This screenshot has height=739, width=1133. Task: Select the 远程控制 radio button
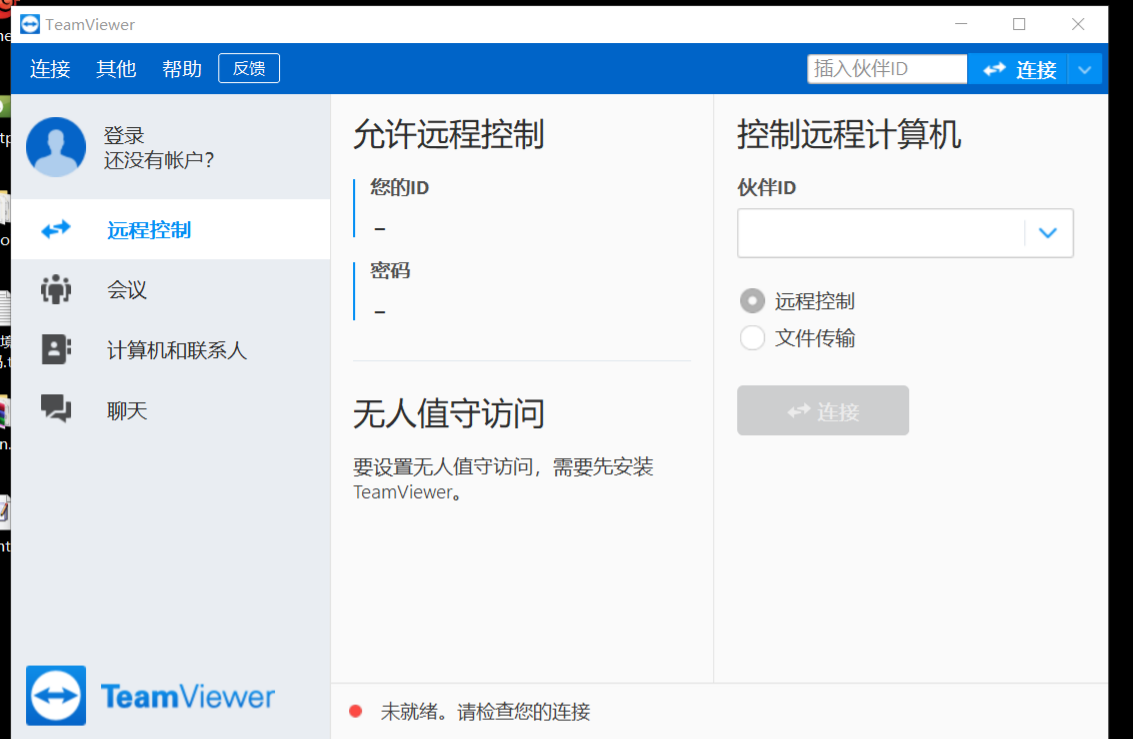[752, 301]
